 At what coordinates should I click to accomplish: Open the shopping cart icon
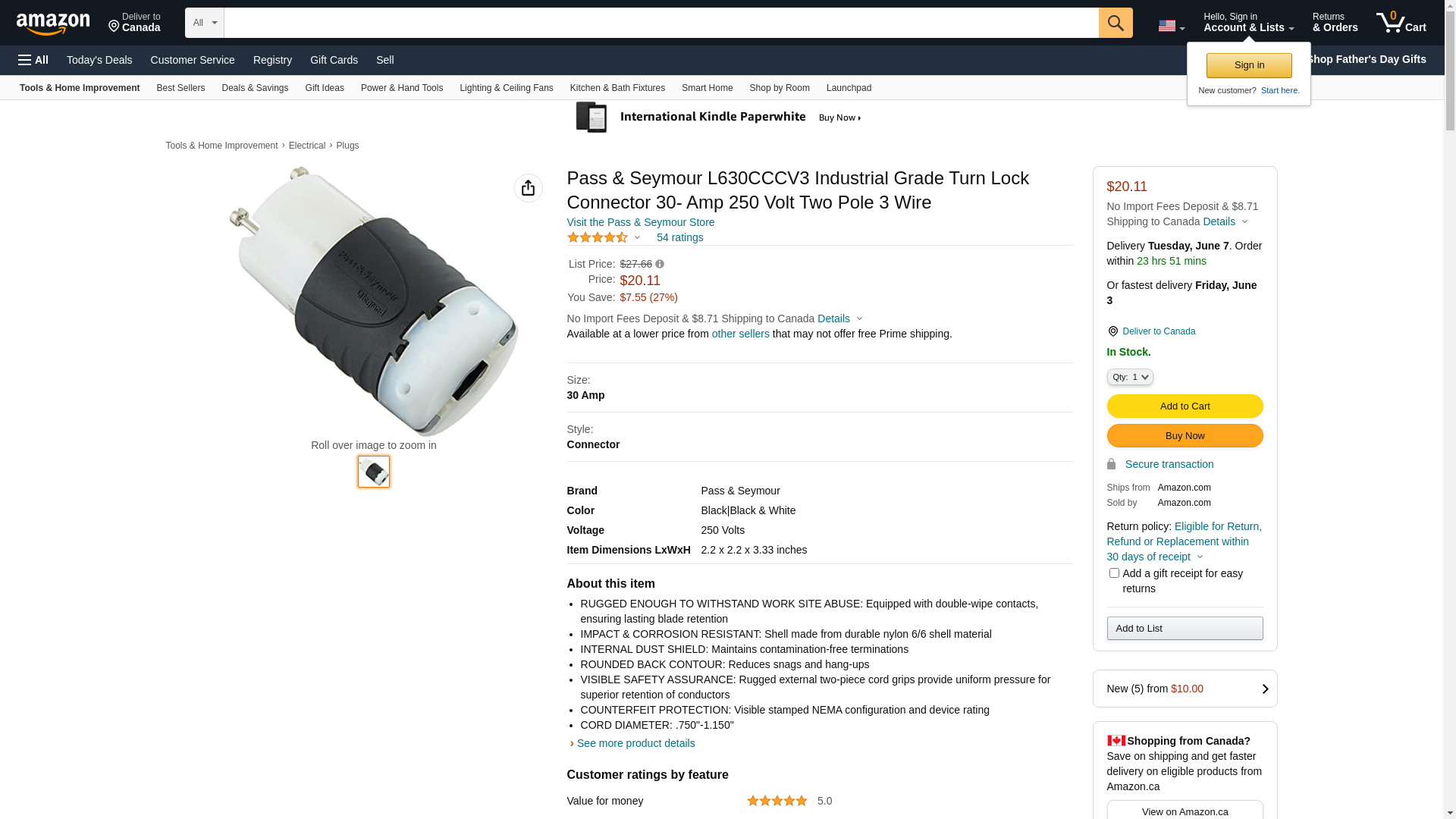(1400, 23)
